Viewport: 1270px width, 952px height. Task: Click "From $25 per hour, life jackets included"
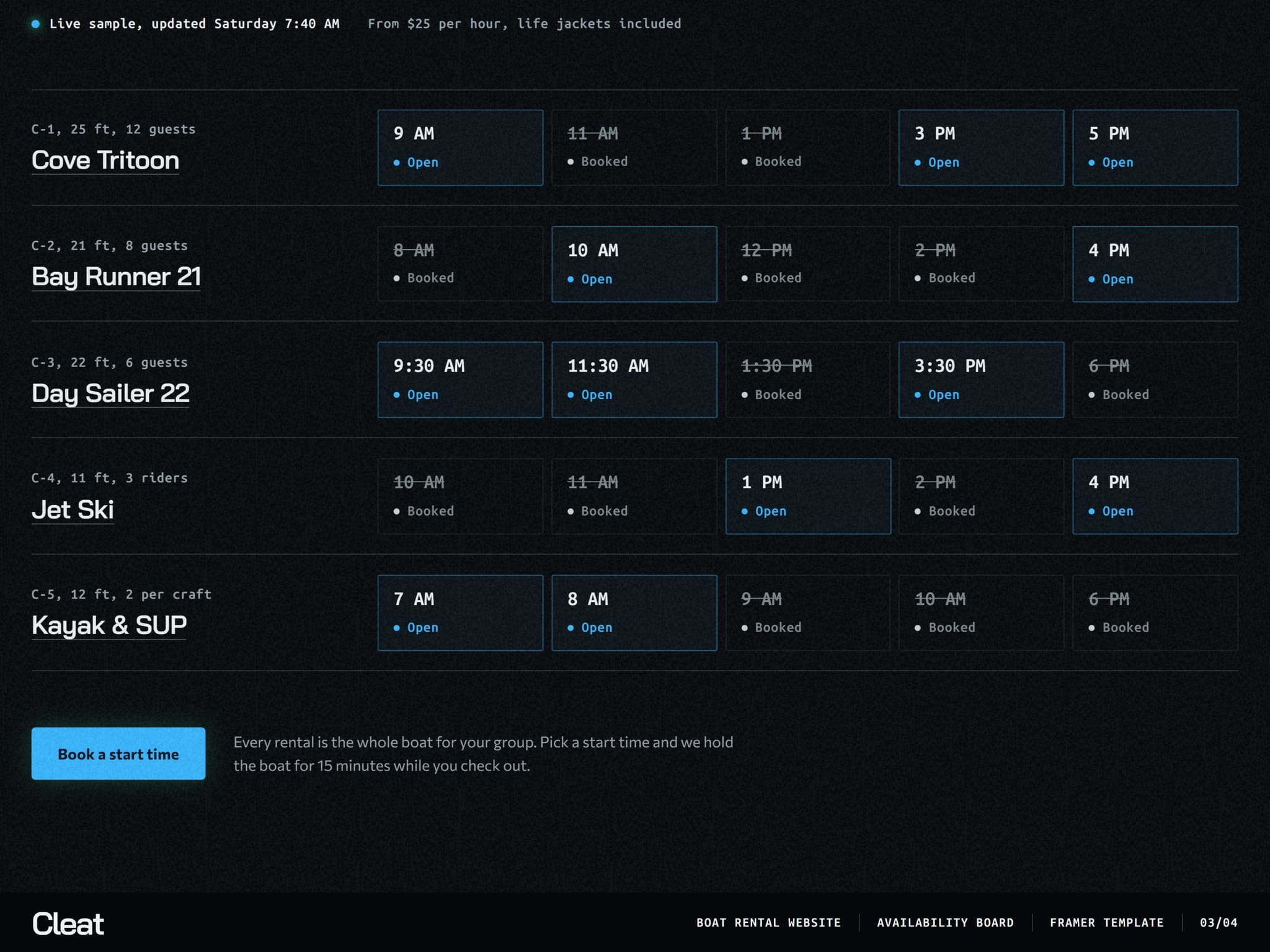pos(525,24)
